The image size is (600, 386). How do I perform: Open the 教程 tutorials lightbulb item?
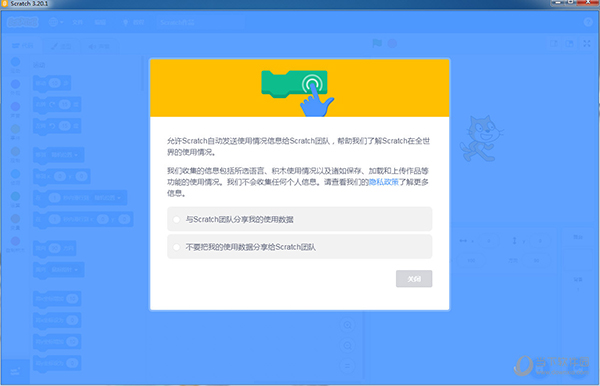click(133, 23)
